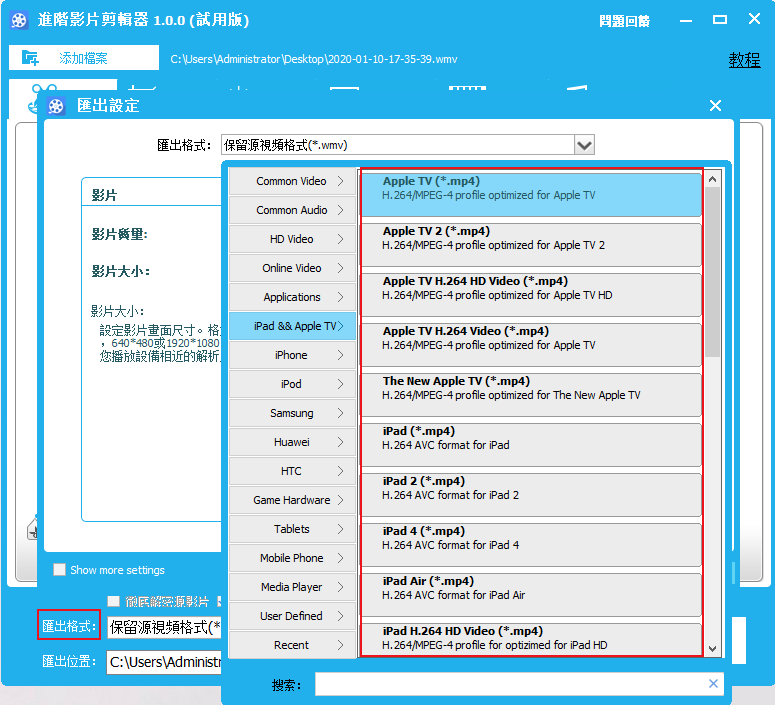Click the loaded file path text

point(314,59)
